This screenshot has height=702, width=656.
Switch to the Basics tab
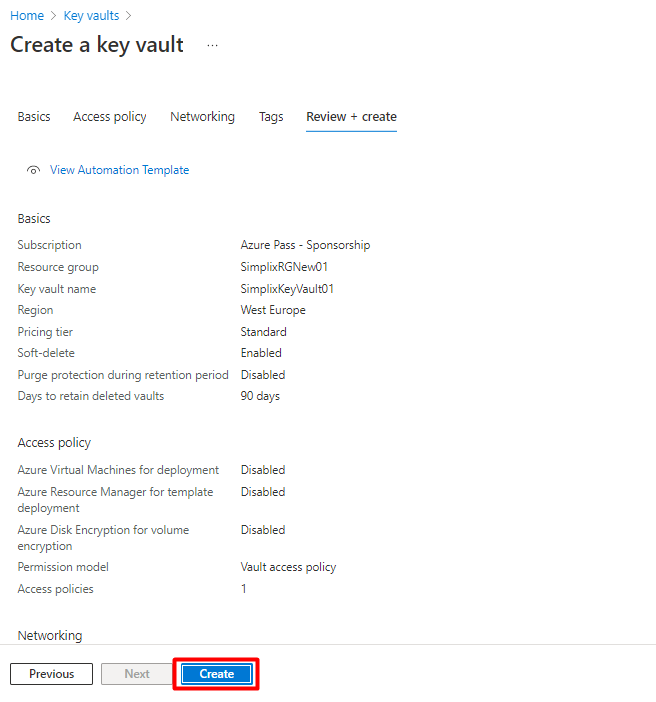34,117
